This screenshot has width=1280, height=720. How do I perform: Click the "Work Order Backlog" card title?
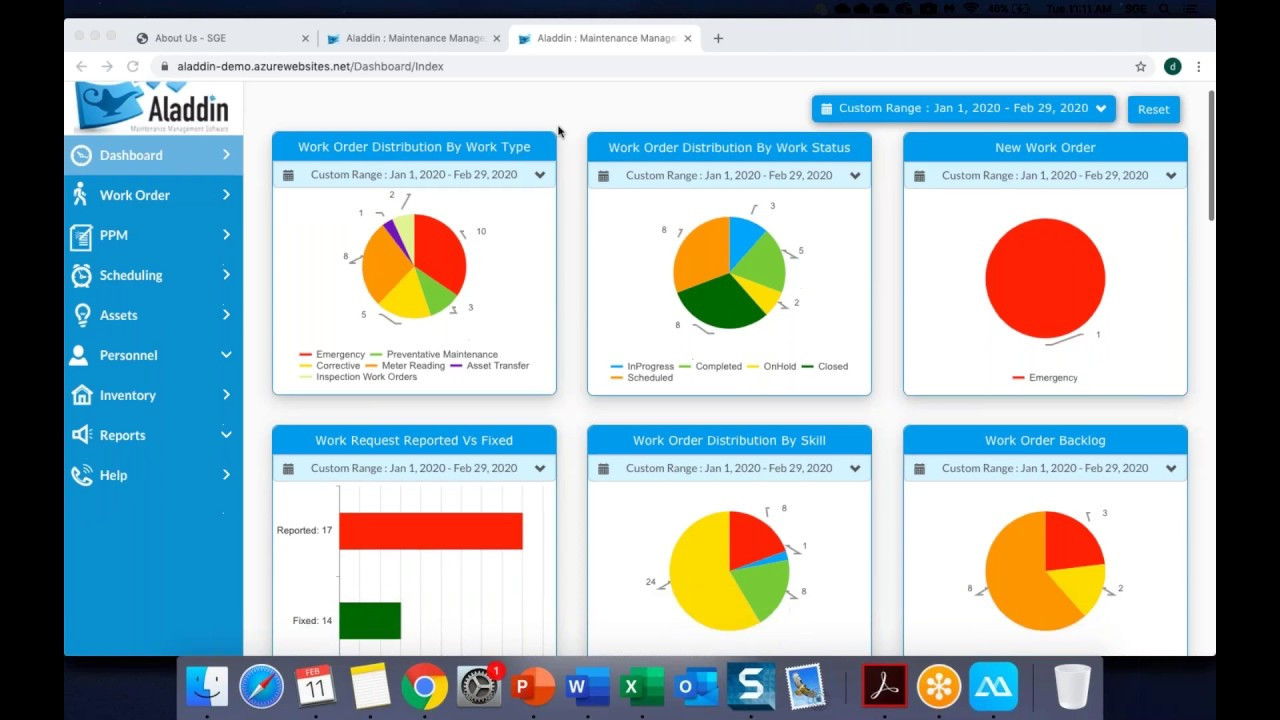(1045, 441)
